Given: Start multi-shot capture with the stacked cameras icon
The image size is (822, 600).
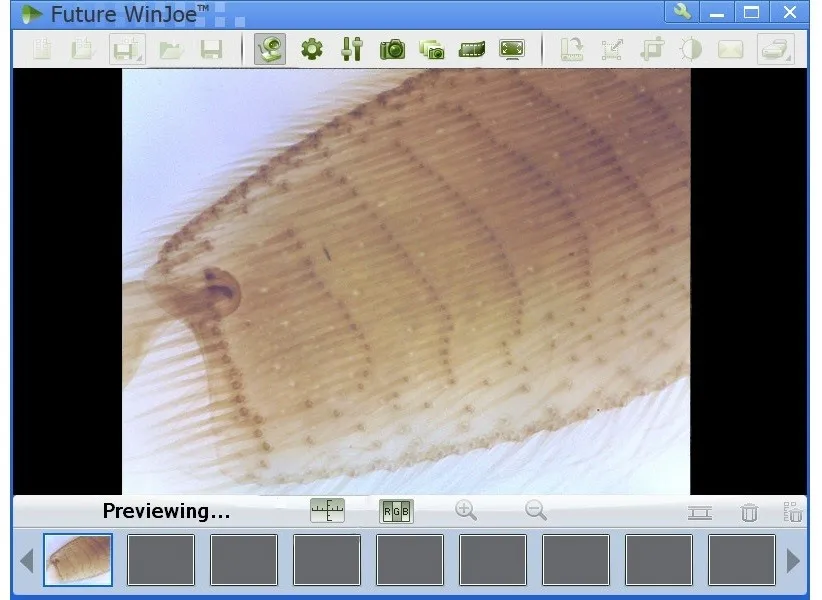Looking at the screenshot, I should pos(432,49).
